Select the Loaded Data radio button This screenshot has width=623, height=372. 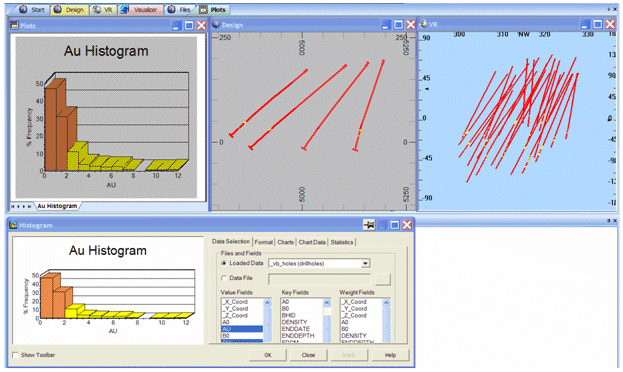coord(224,263)
